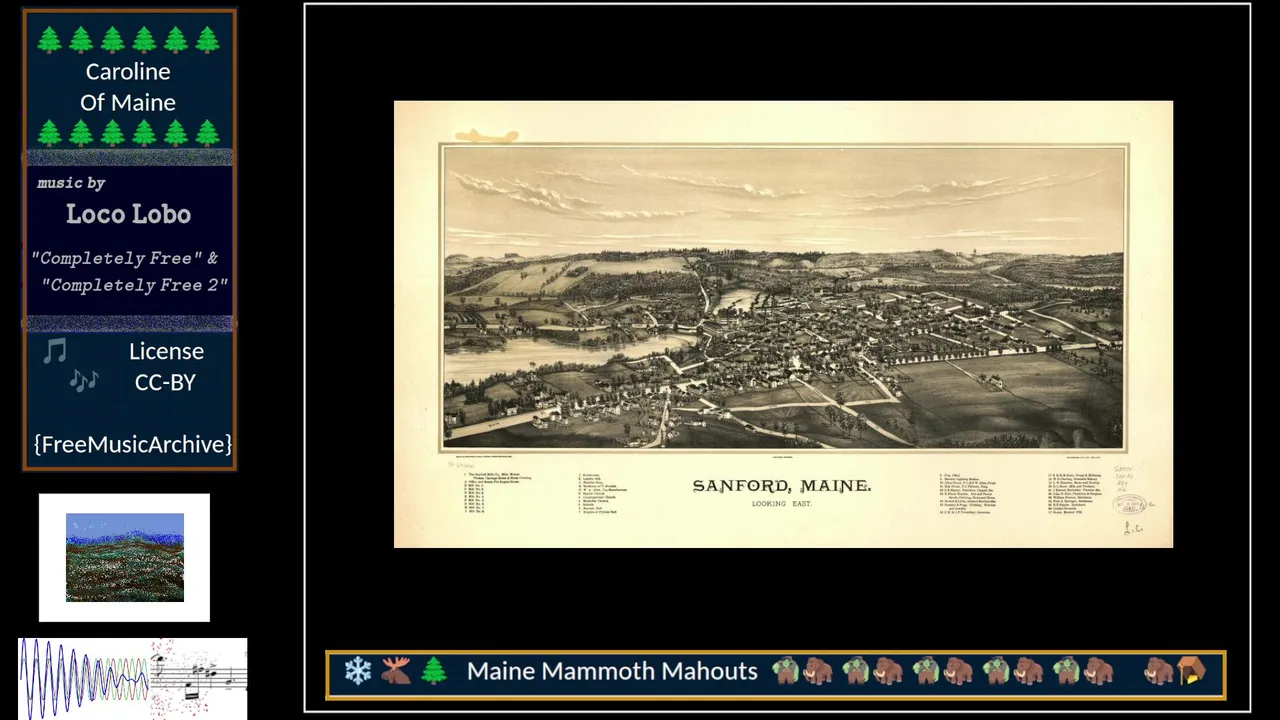1280x720 pixels.
Task: Click the small multiple music notes icon
Action: 84,381
